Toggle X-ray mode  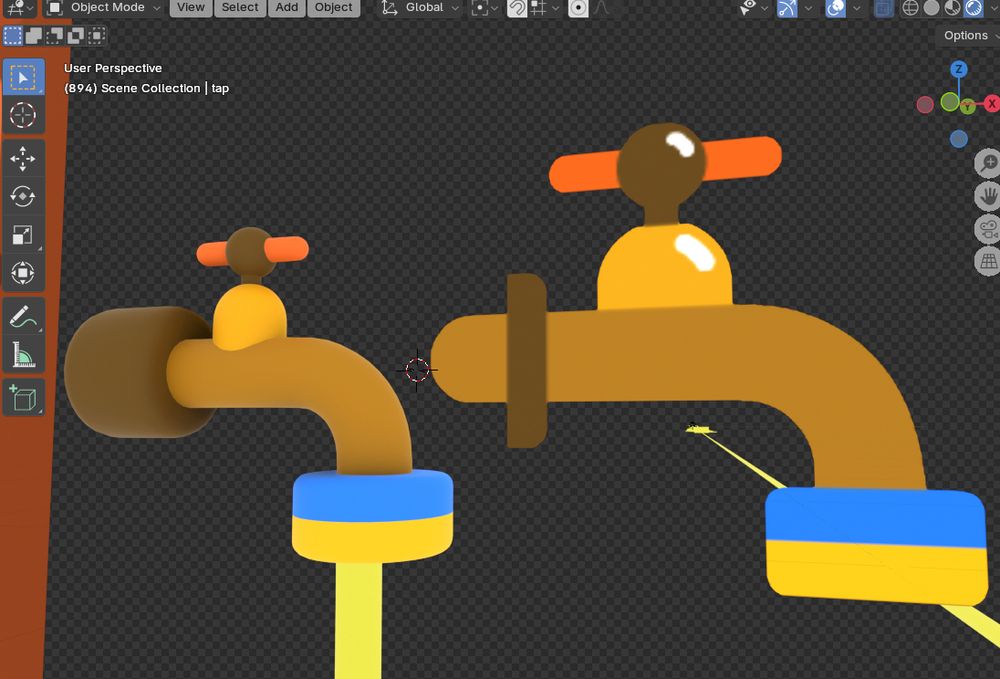pos(883,8)
